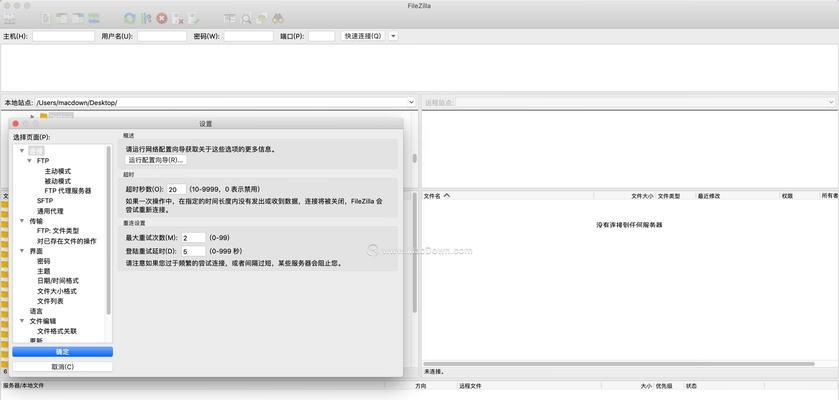The width and height of the screenshot is (839, 400).
Task: Select 界面 in settings tree
Action: [x=36, y=251]
